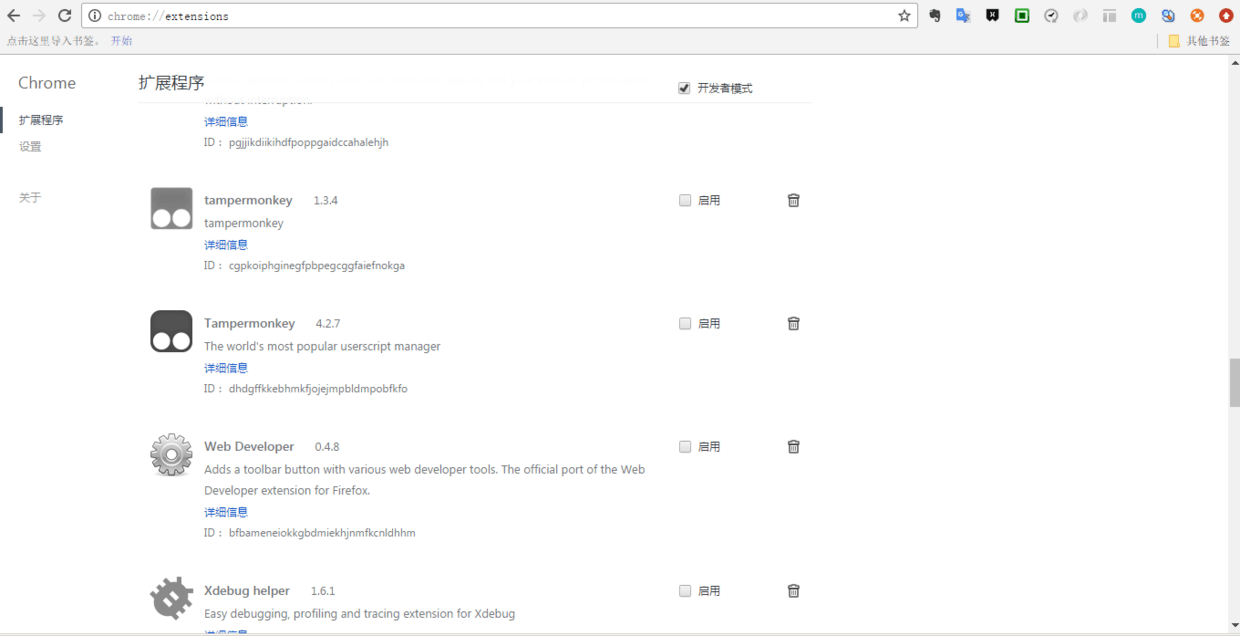
Task: Click the red up-arrow extension icon
Action: (x=1225, y=16)
